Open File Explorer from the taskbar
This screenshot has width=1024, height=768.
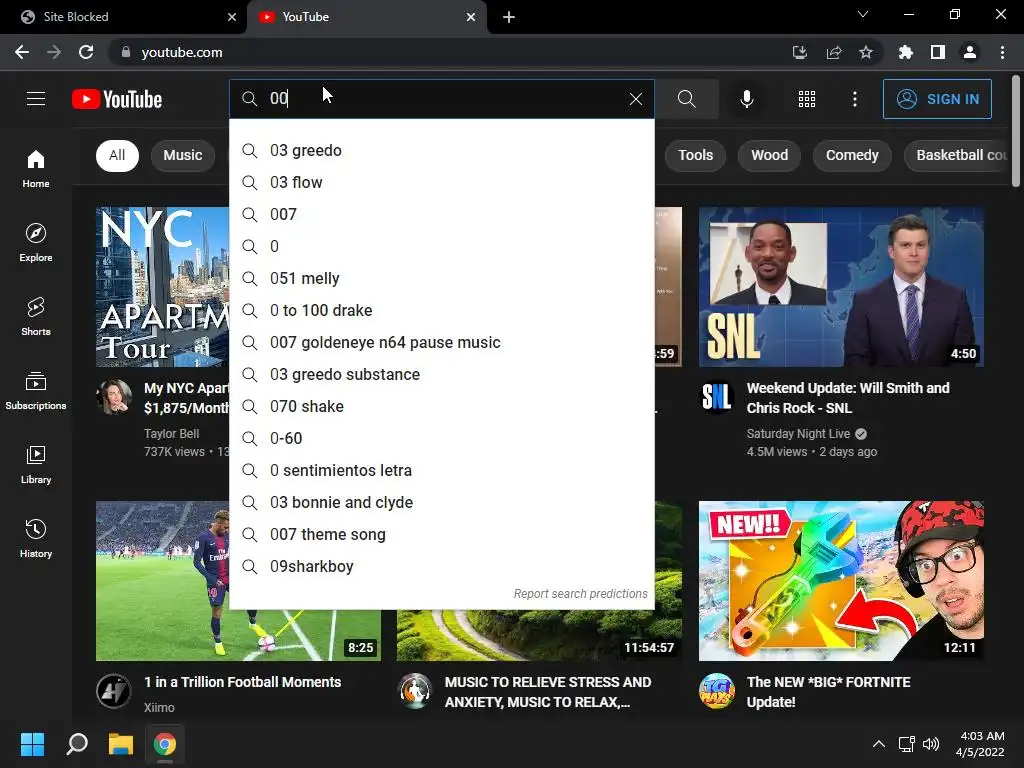click(121, 744)
